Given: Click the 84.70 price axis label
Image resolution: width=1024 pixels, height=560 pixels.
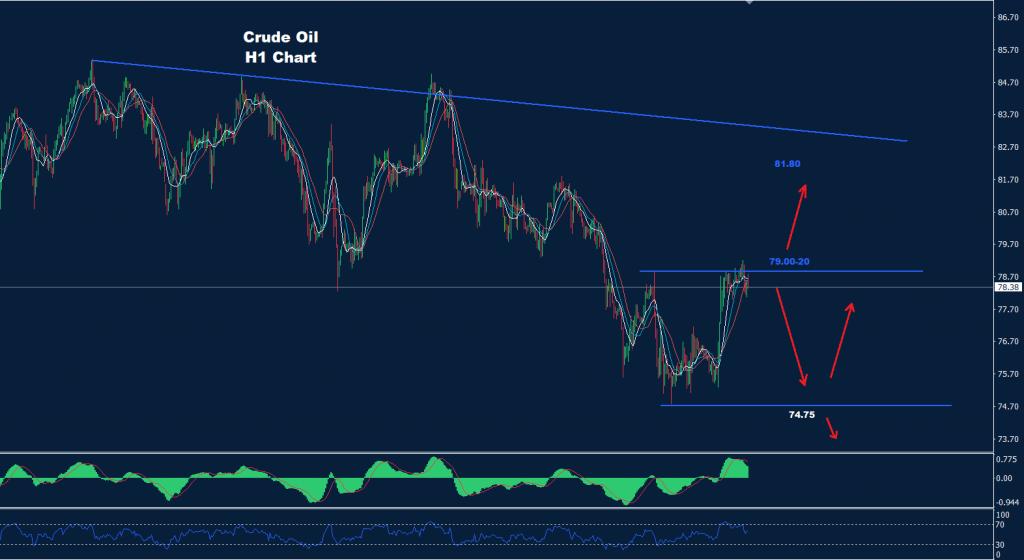Looking at the screenshot, I should click(x=1008, y=82).
